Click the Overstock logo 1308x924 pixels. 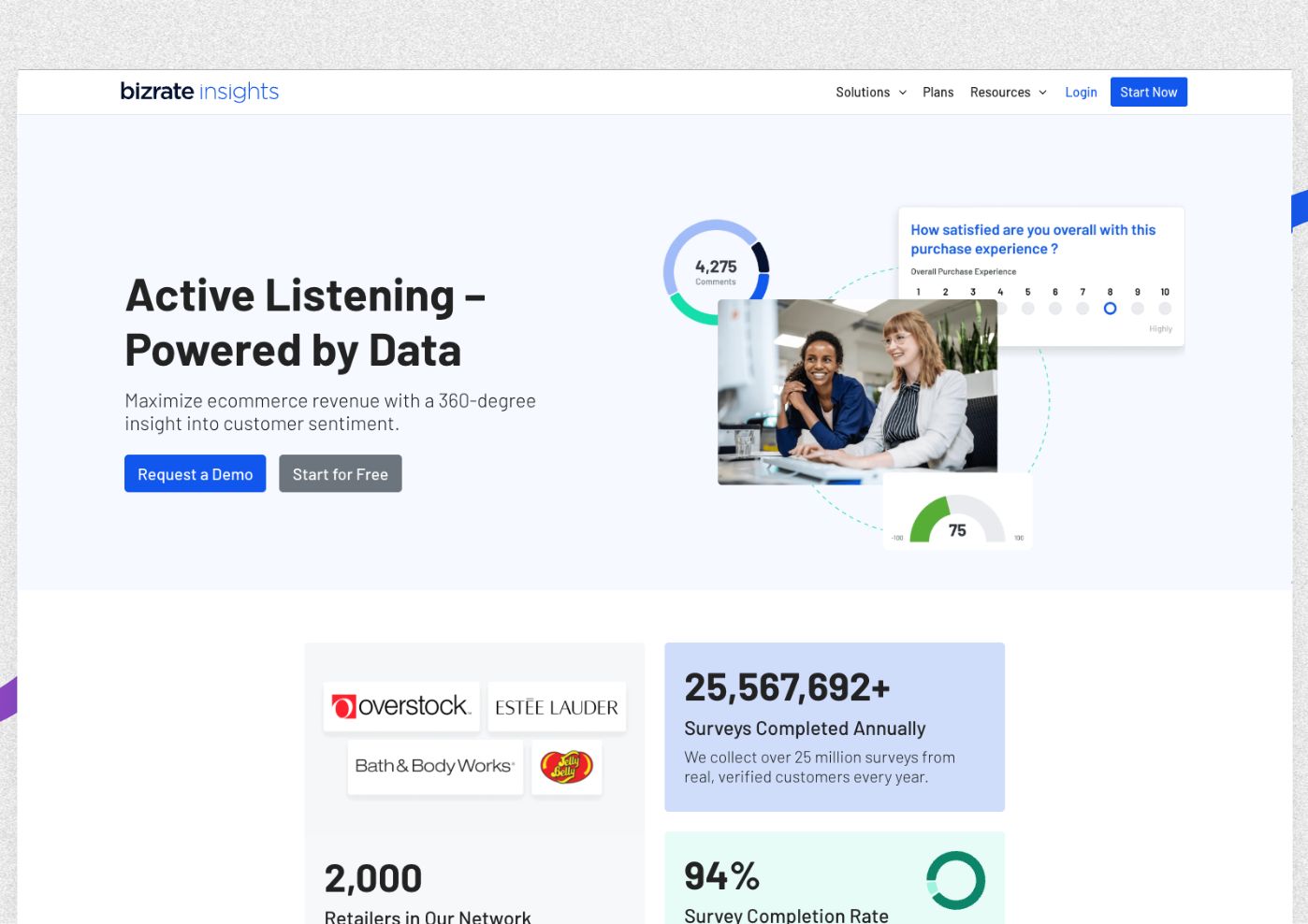coord(400,707)
